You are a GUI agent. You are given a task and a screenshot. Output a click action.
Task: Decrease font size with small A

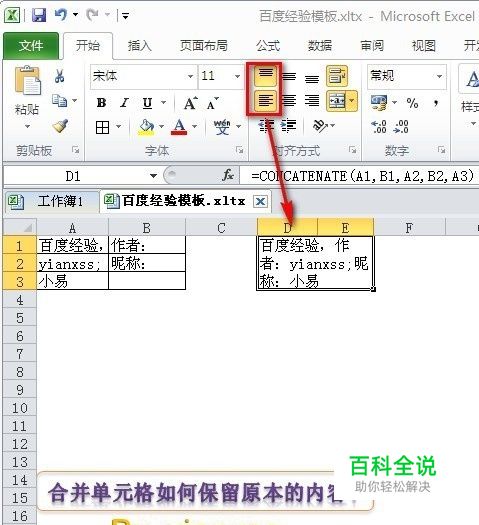[212, 103]
